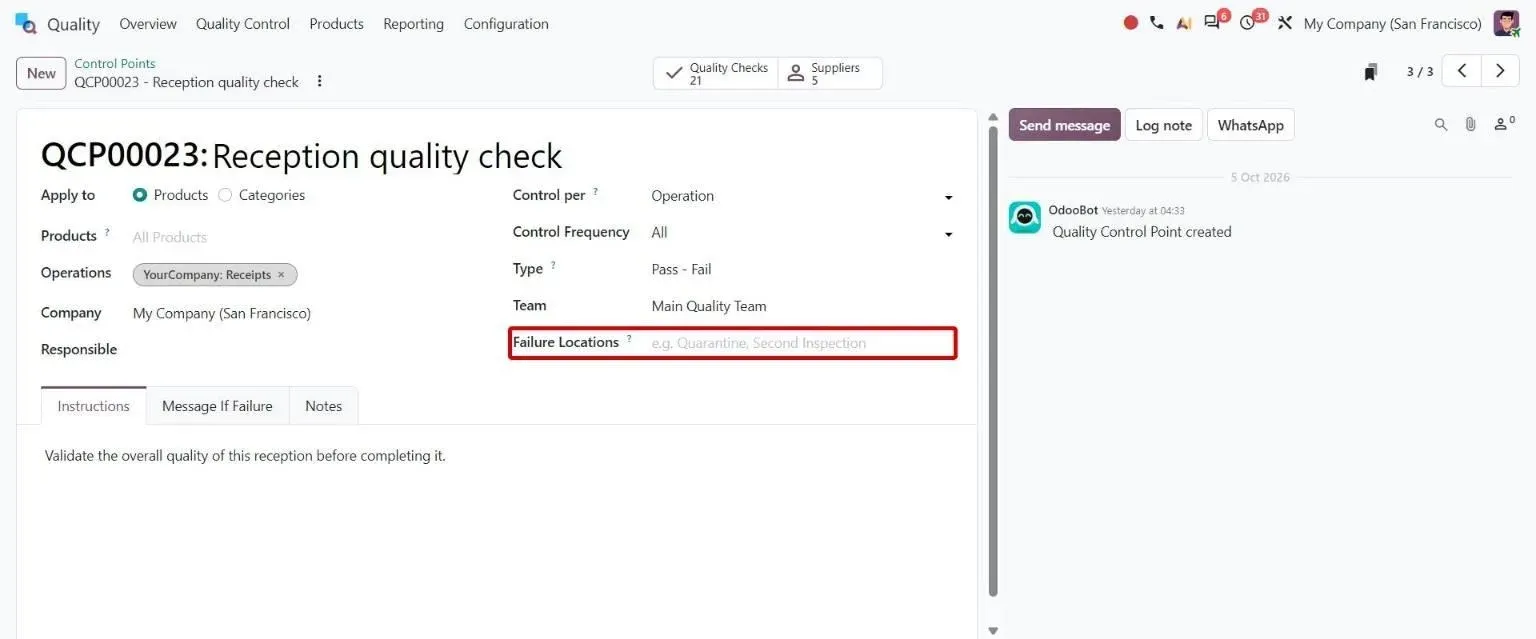Screen dimensions: 1536x639
Task: Open the three-dot actions menu beside the record name
Action: click(x=320, y=82)
